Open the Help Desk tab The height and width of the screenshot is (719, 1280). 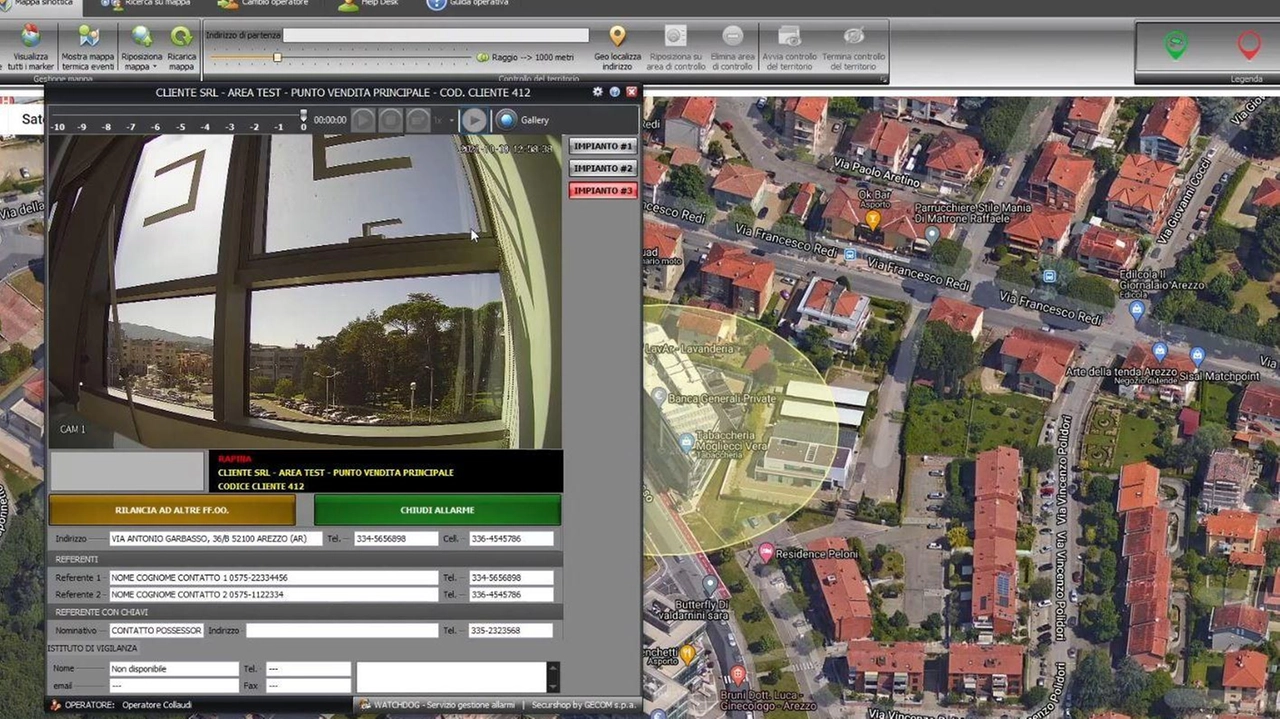pyautogui.click(x=369, y=5)
